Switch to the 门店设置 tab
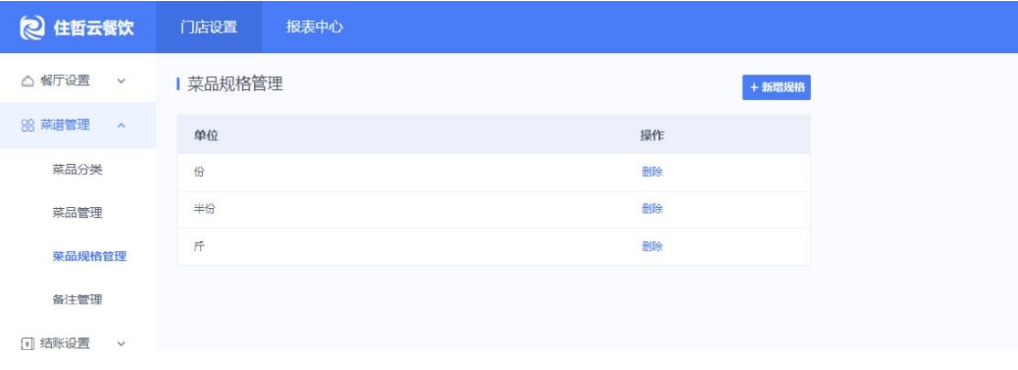The height and width of the screenshot is (370, 1018). click(x=208, y=27)
